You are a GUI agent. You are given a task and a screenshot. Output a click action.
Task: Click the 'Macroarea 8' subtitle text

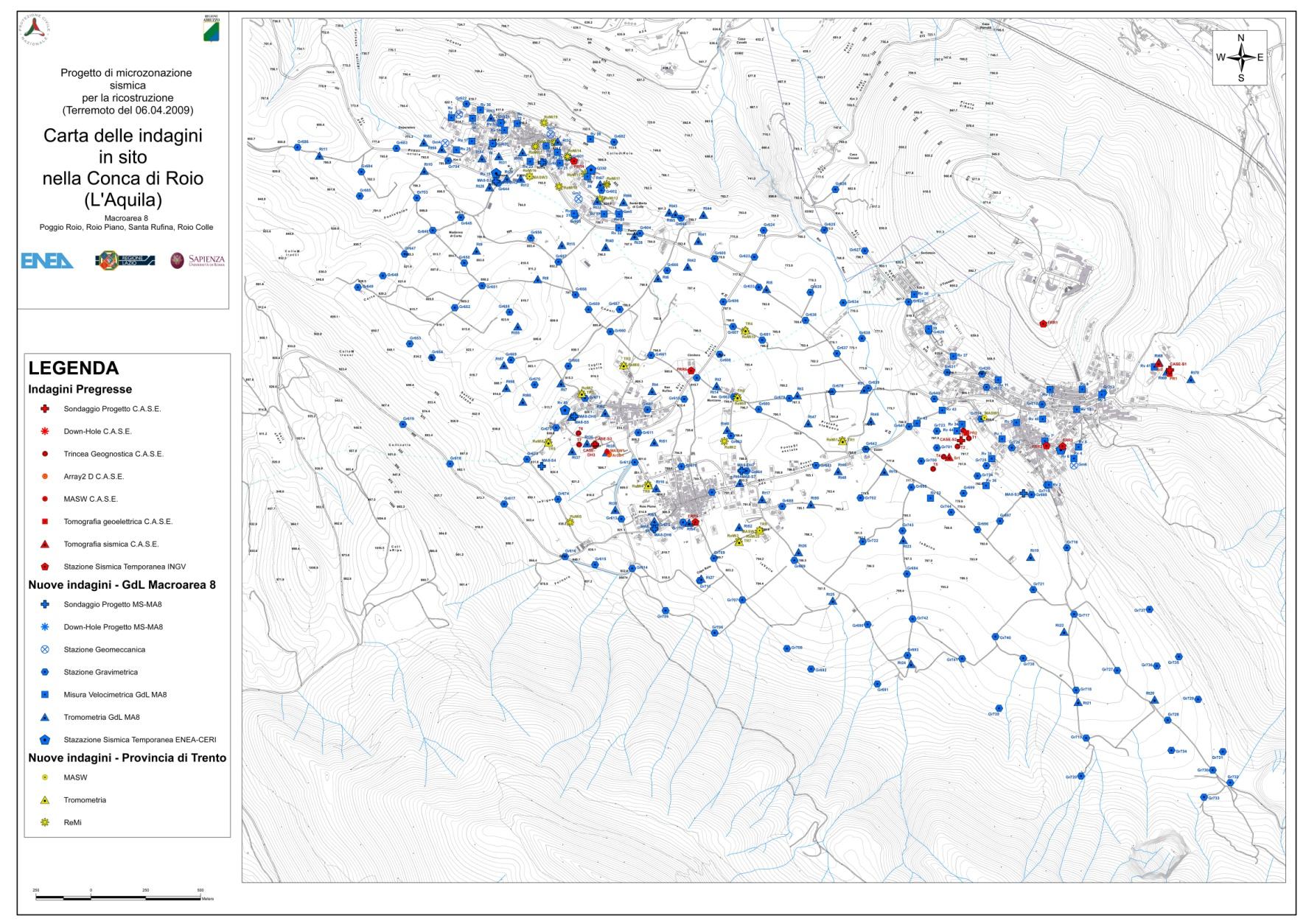[126, 218]
